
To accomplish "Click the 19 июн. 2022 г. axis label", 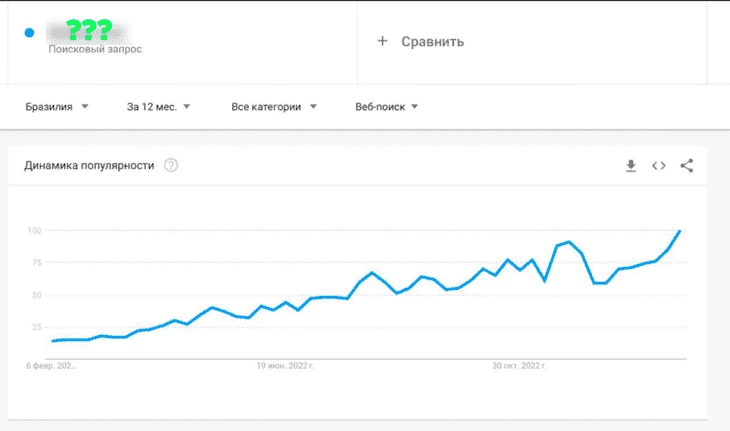I will tap(285, 366).
